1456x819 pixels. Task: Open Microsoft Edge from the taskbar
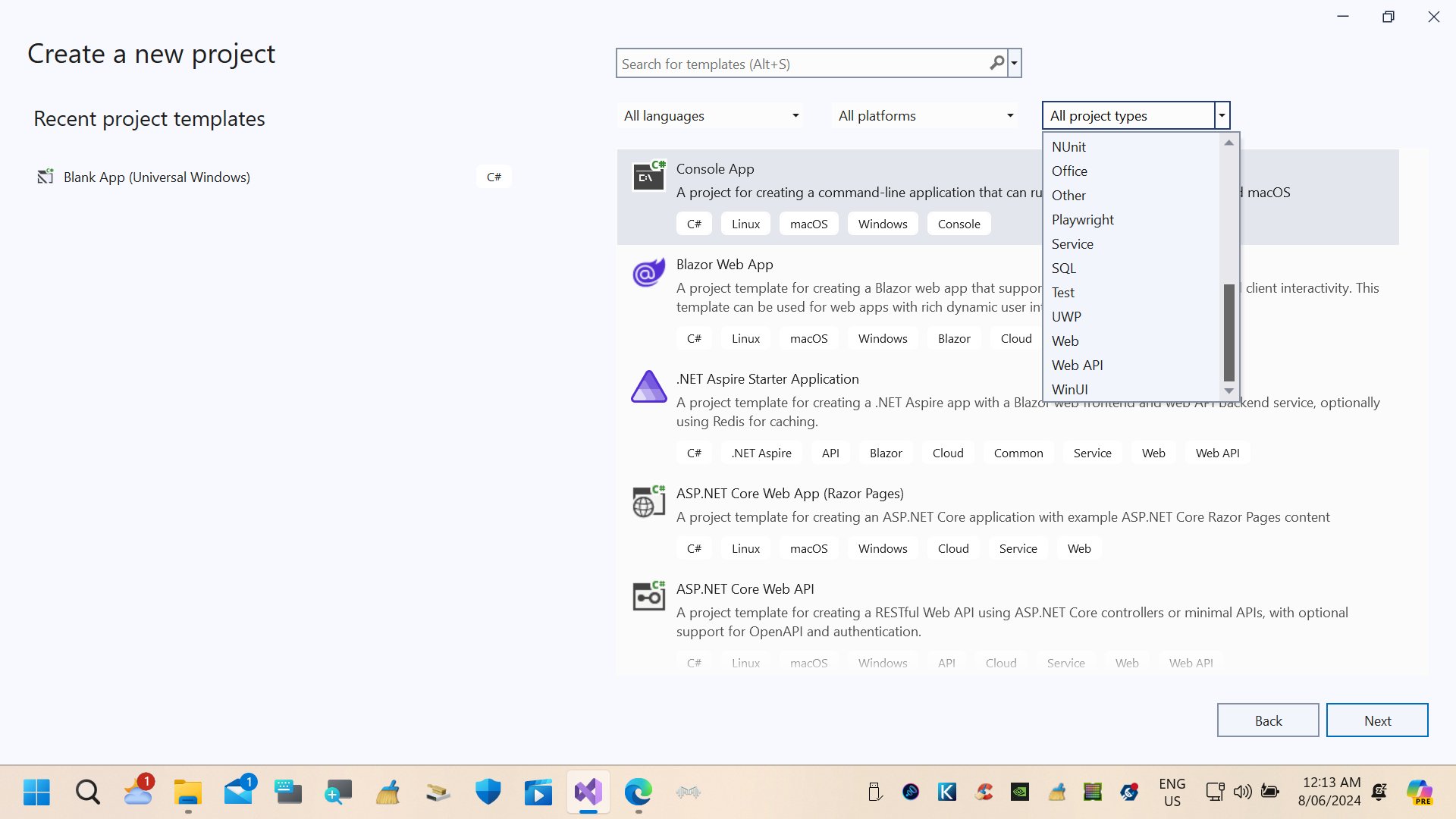[638, 792]
